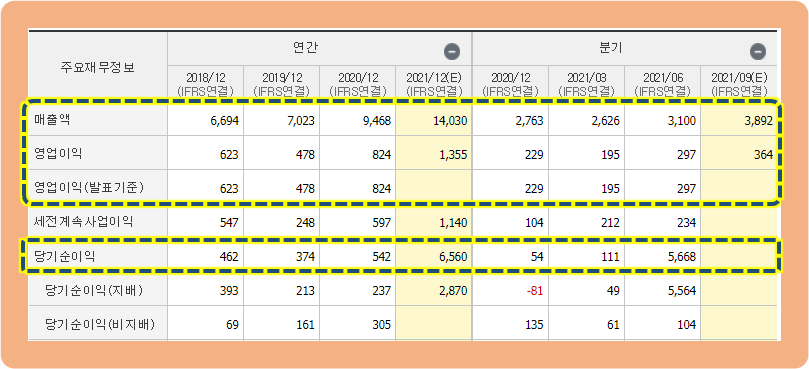Viewport: 809px width, 369px height.
Task: Click the 매출액 row label
Action: pos(51,119)
